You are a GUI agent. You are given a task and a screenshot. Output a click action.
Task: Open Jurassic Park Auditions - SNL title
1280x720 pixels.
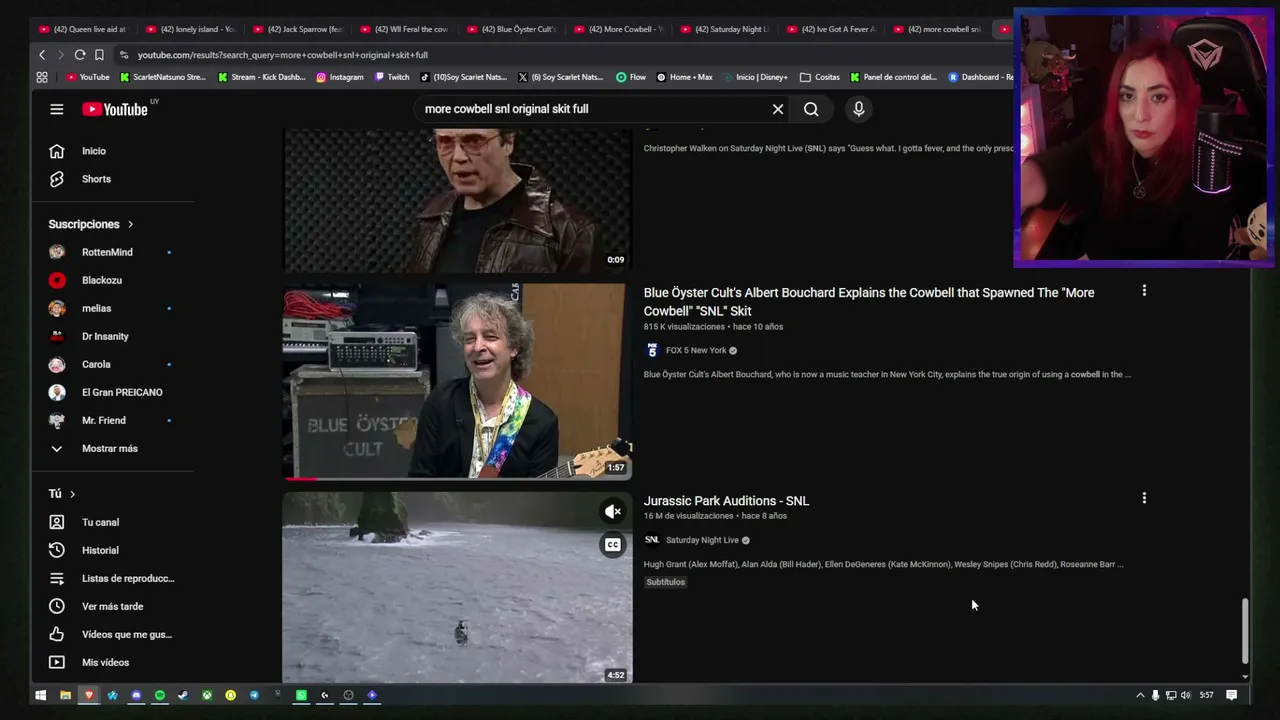(x=726, y=500)
